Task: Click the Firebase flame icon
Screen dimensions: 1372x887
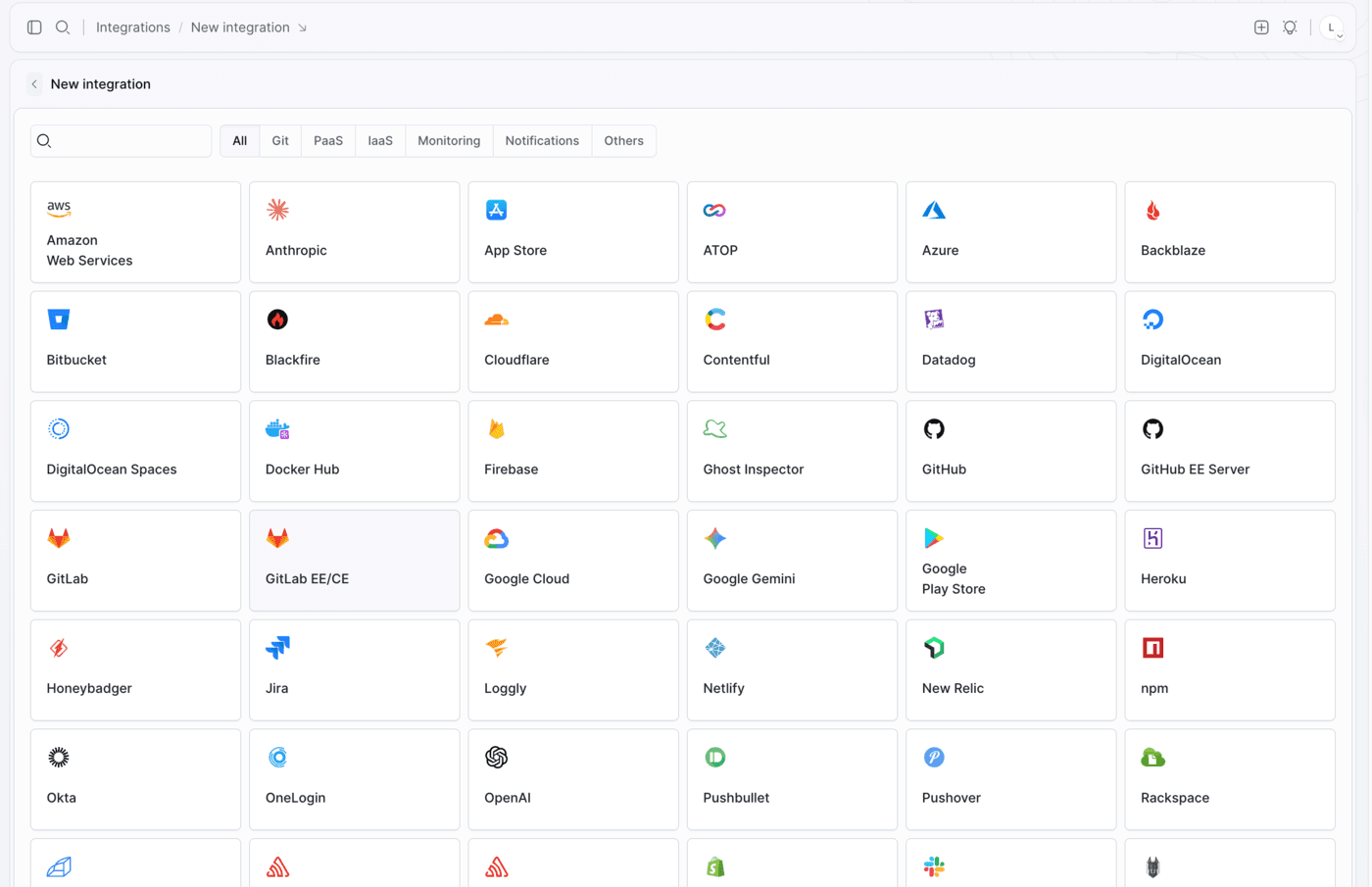Action: [x=497, y=429]
